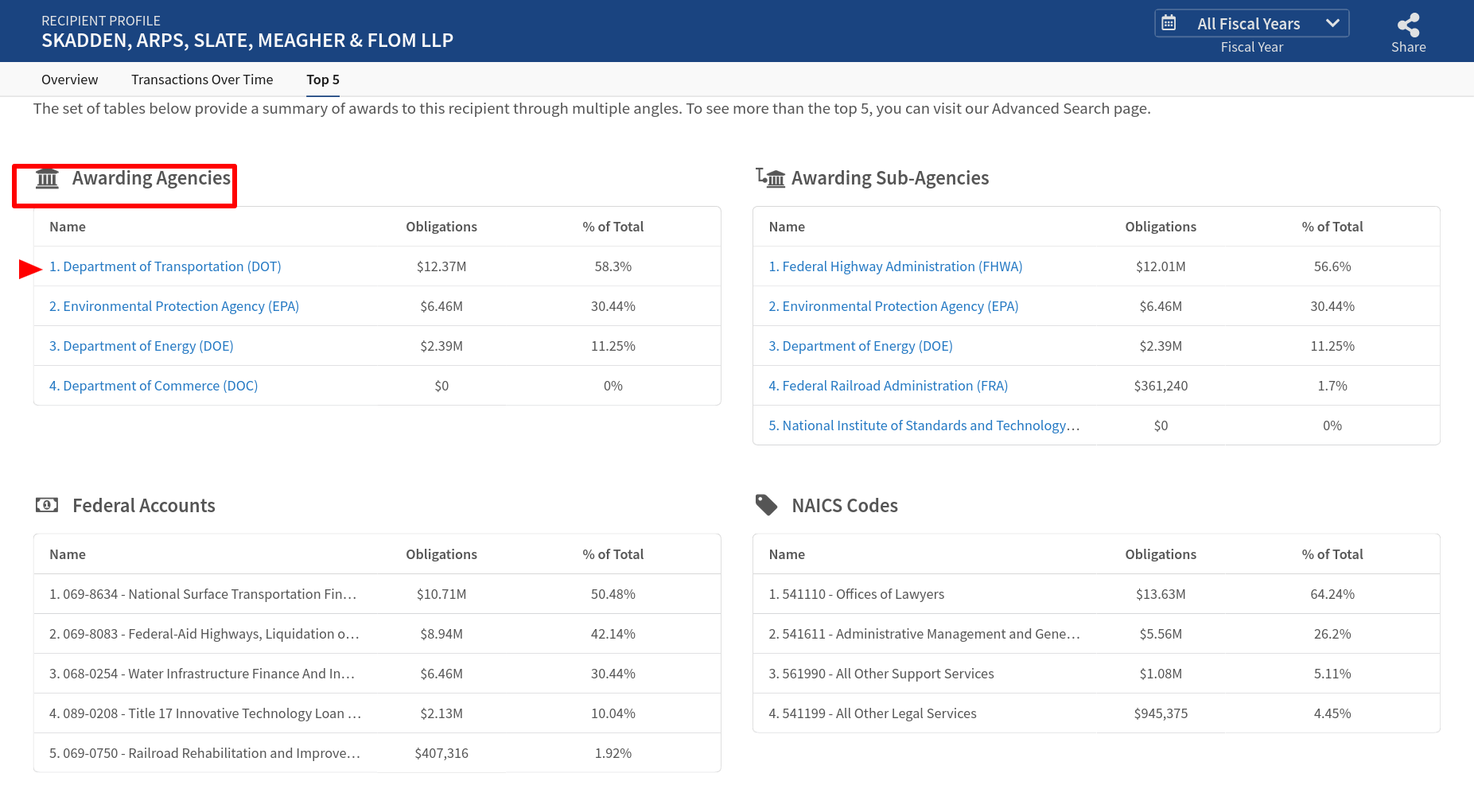Expand fiscal year chevron arrow
Image resolution: width=1474 pixels, height=812 pixels.
pos(1332,23)
